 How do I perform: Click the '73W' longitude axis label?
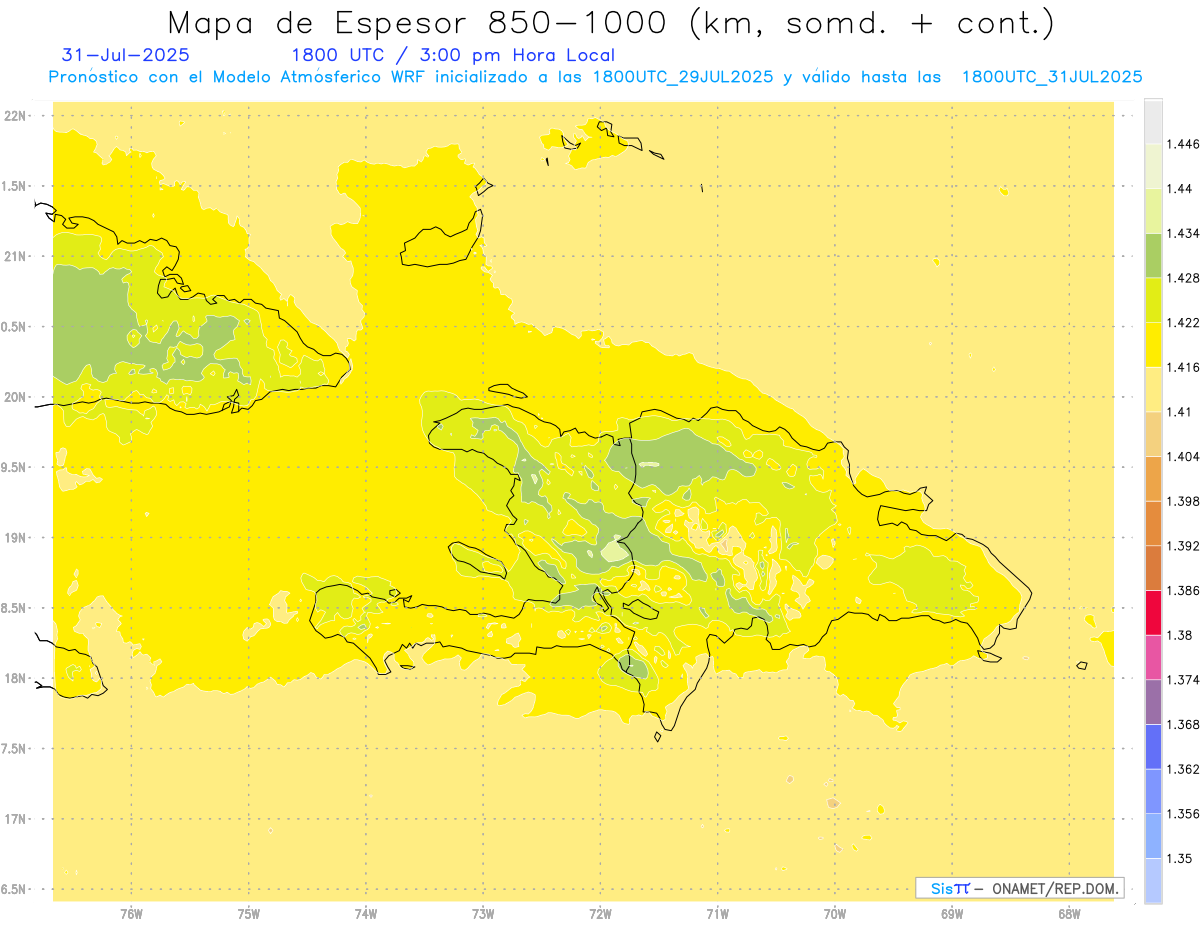[x=483, y=913]
